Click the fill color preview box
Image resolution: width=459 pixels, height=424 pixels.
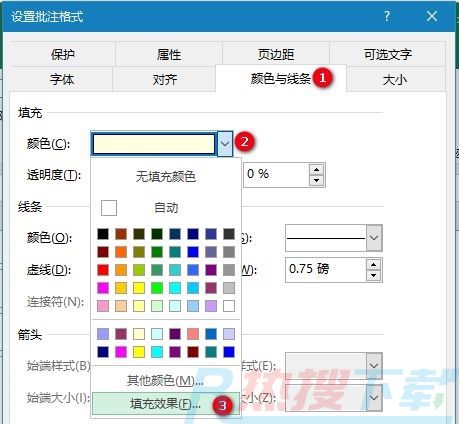click(x=154, y=144)
